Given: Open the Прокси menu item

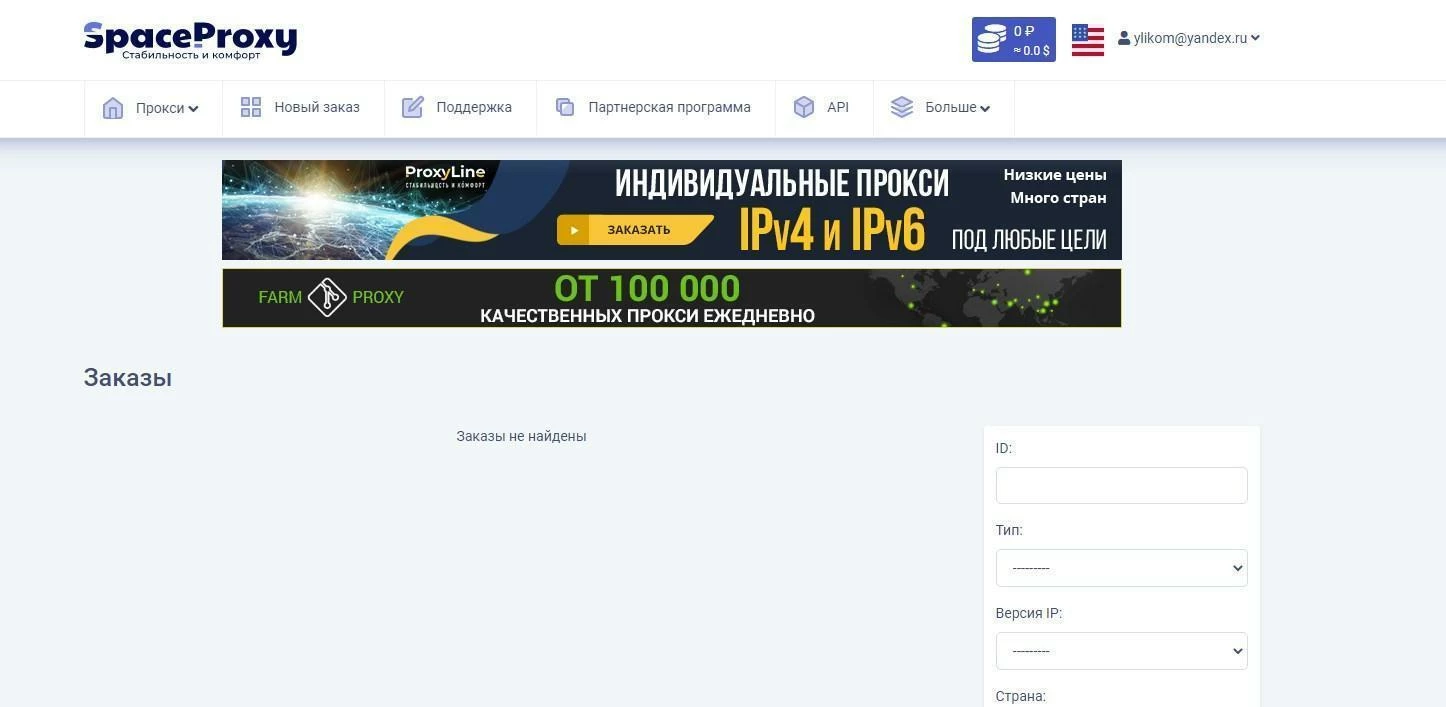Looking at the screenshot, I should (x=153, y=108).
